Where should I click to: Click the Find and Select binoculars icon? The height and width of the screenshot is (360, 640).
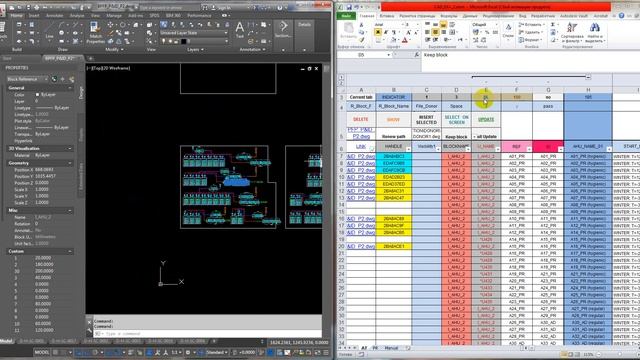coord(595,27)
